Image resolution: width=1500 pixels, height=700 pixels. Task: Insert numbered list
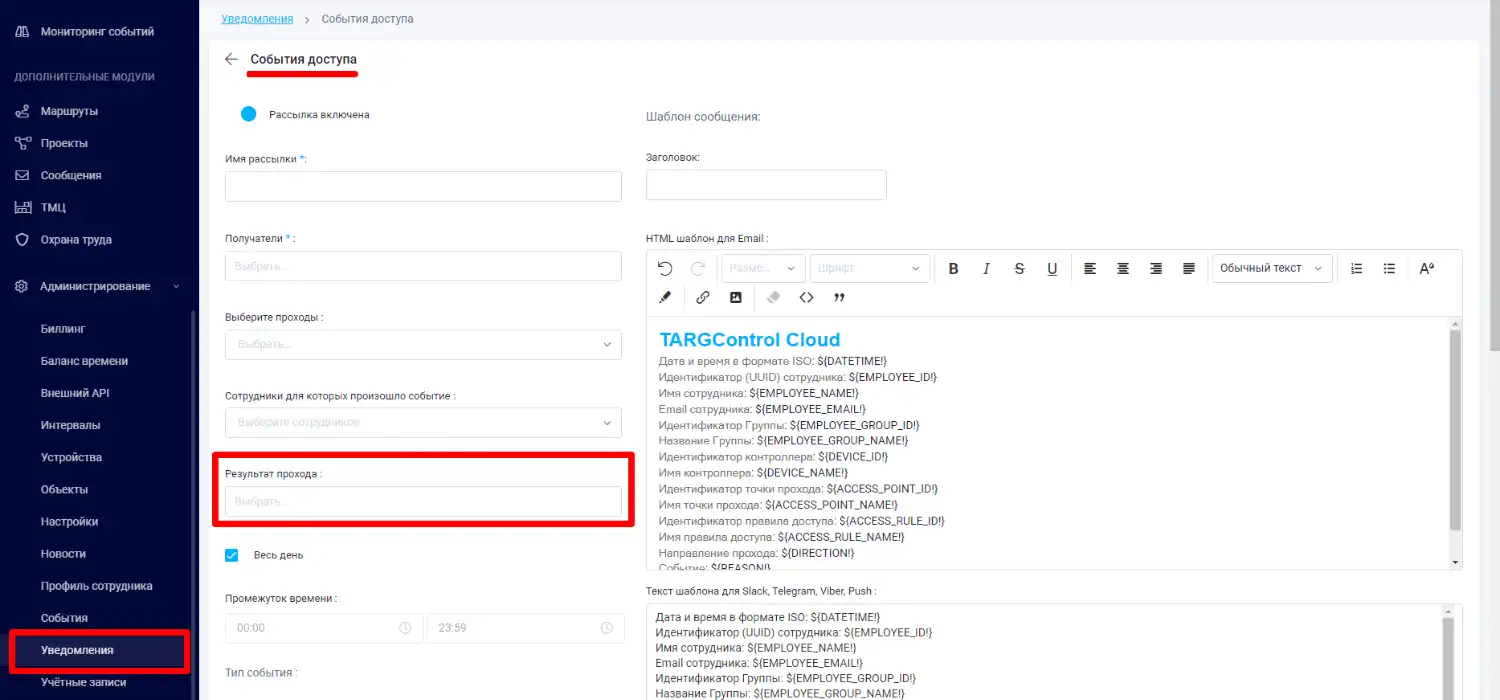(x=1356, y=268)
